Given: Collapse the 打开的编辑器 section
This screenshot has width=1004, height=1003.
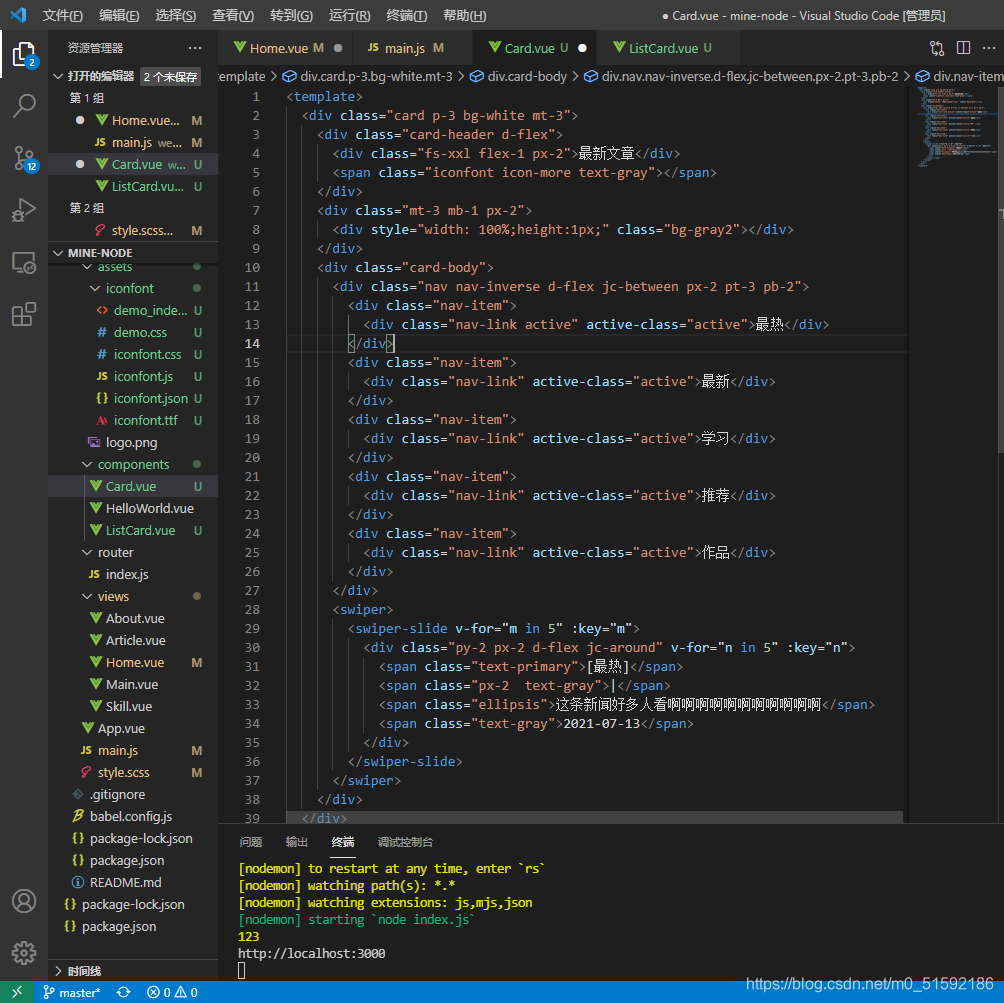Looking at the screenshot, I should pos(101,76).
